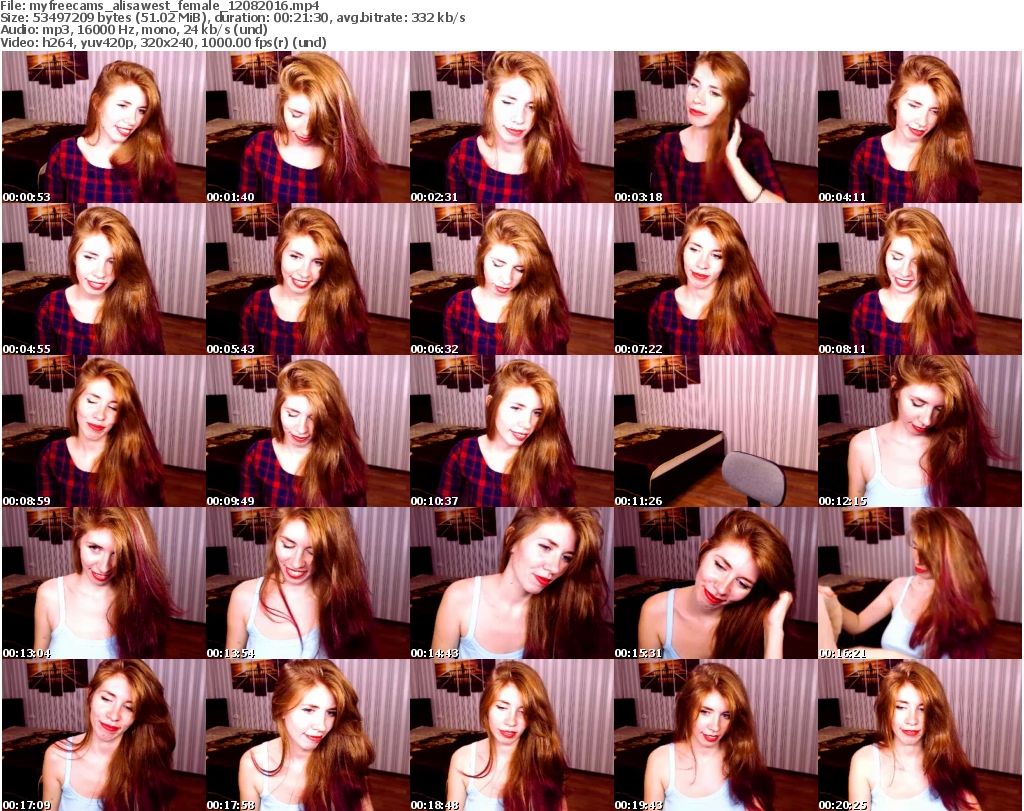This screenshot has height=811, width=1024.
Task: Click the thumbnail timestamped 00:00:53
Action: (x=104, y=127)
